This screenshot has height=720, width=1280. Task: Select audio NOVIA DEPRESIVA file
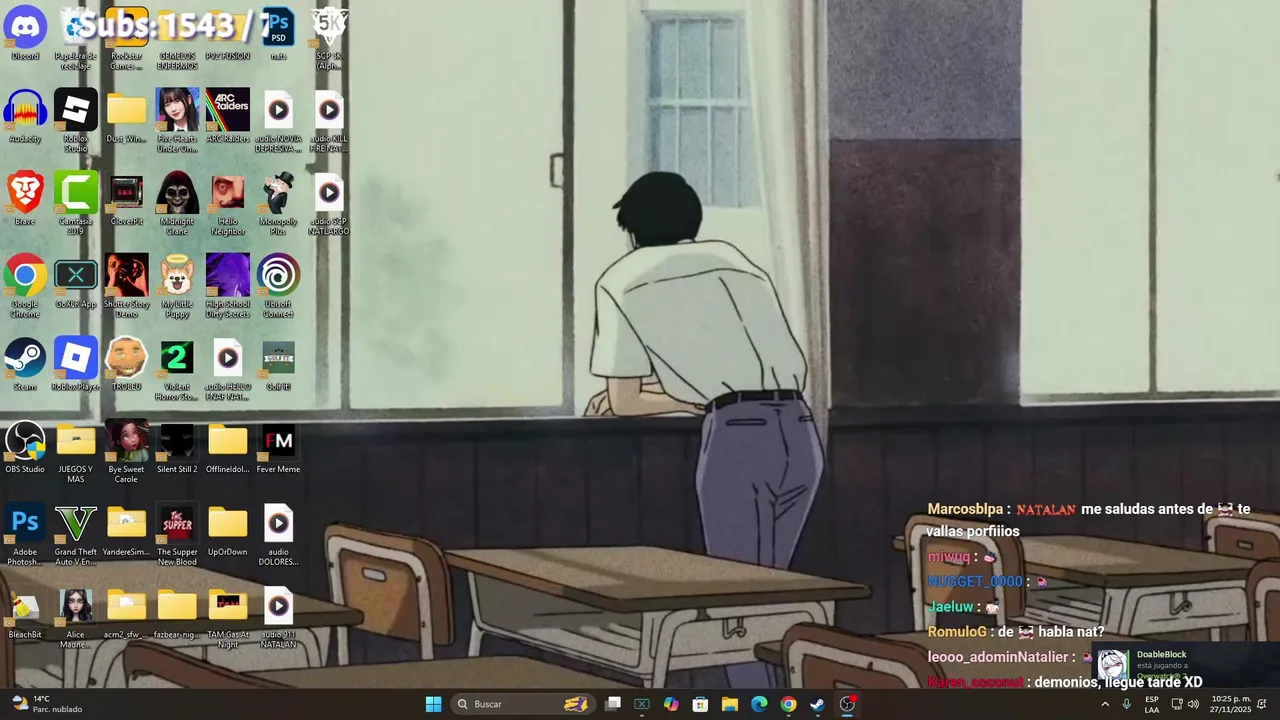coord(278,120)
